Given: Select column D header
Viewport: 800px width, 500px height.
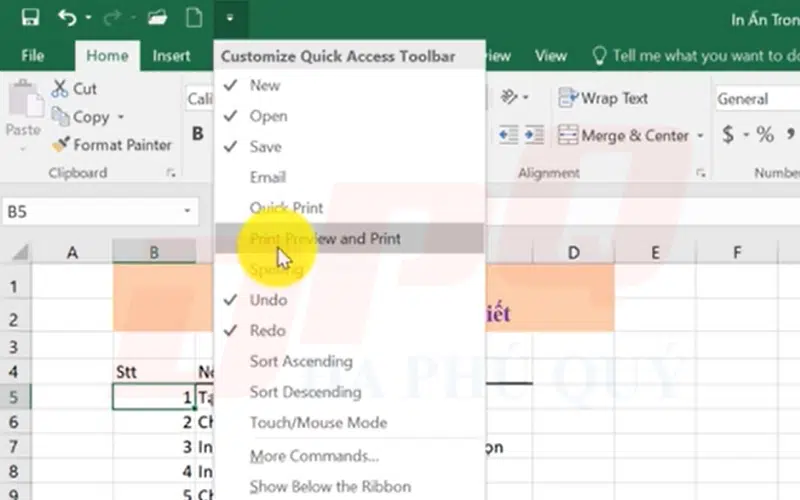Looking at the screenshot, I should [573, 252].
